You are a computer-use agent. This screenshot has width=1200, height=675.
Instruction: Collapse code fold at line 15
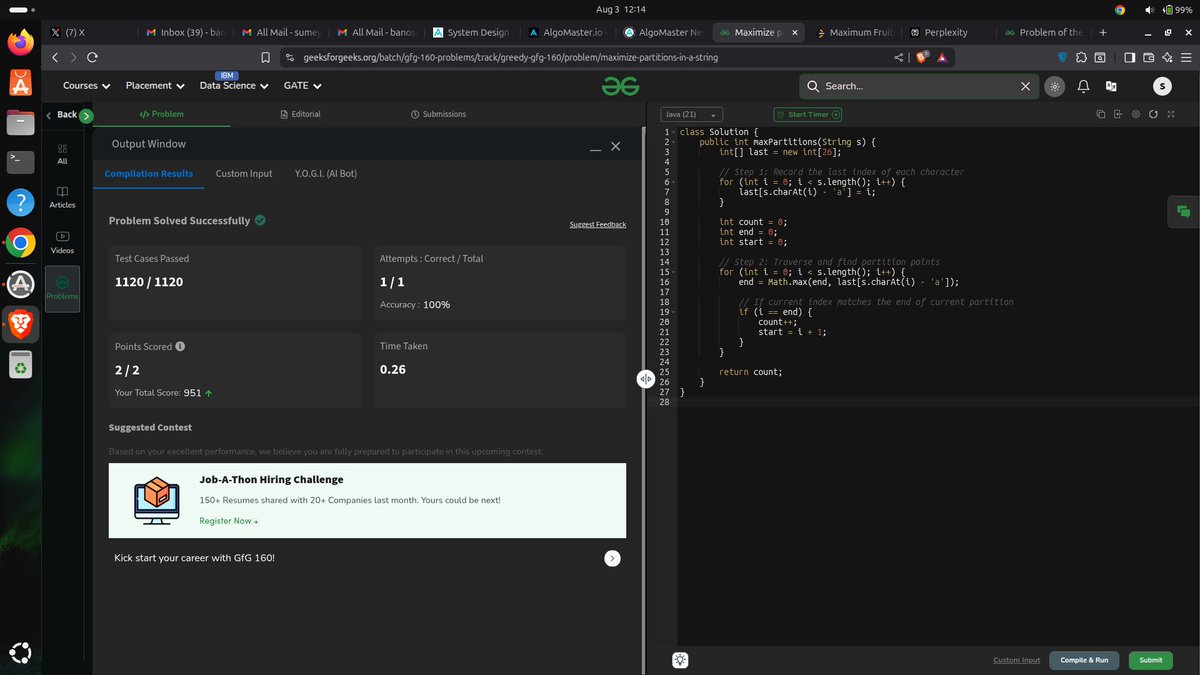[x=675, y=272]
